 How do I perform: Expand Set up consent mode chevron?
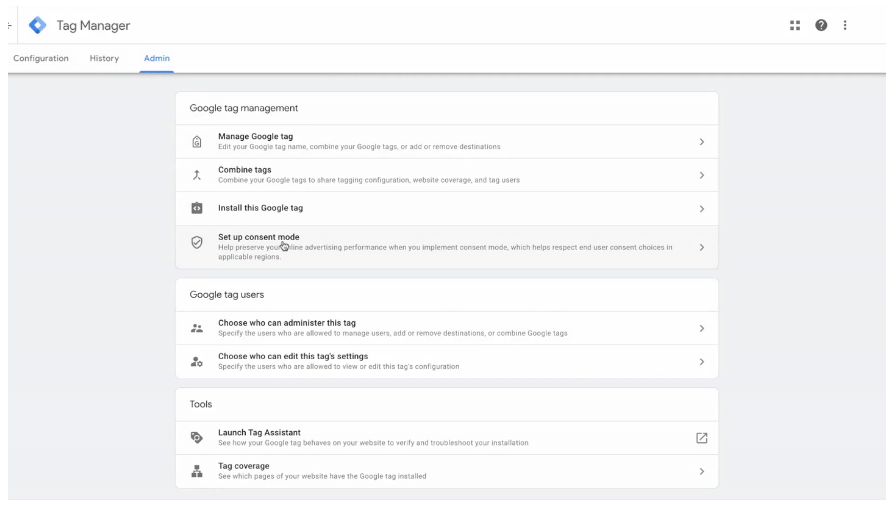[x=701, y=247]
